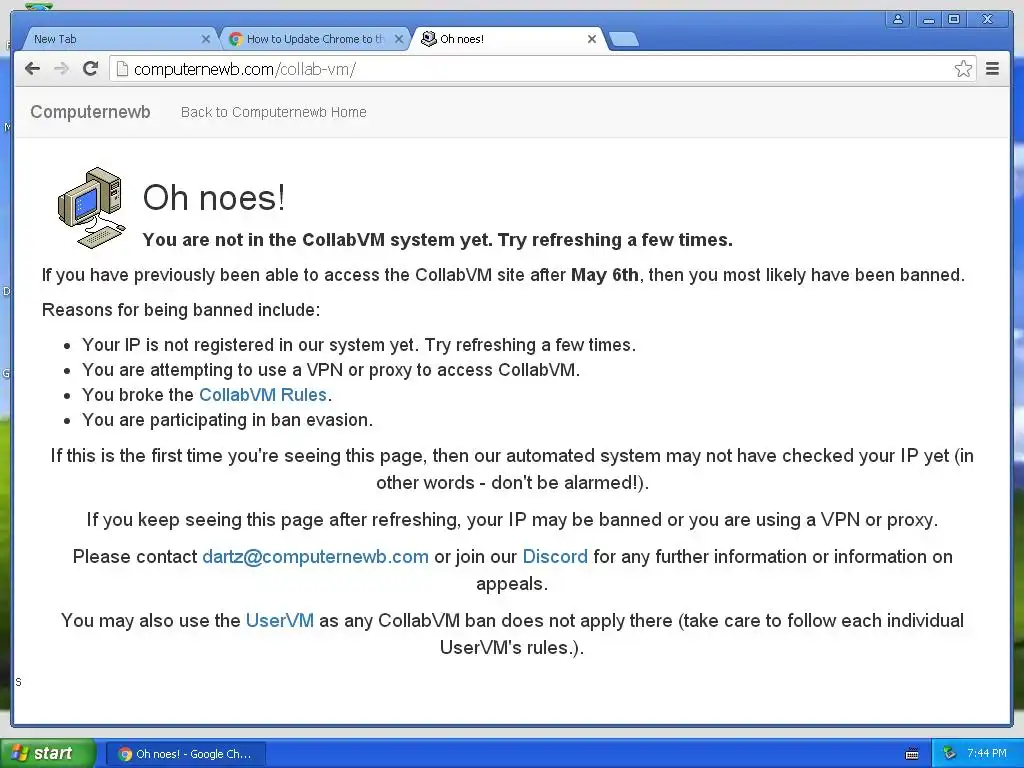This screenshot has width=1024, height=768.
Task: Click the 7:44 PM taskbar clock
Action: pos(987,754)
